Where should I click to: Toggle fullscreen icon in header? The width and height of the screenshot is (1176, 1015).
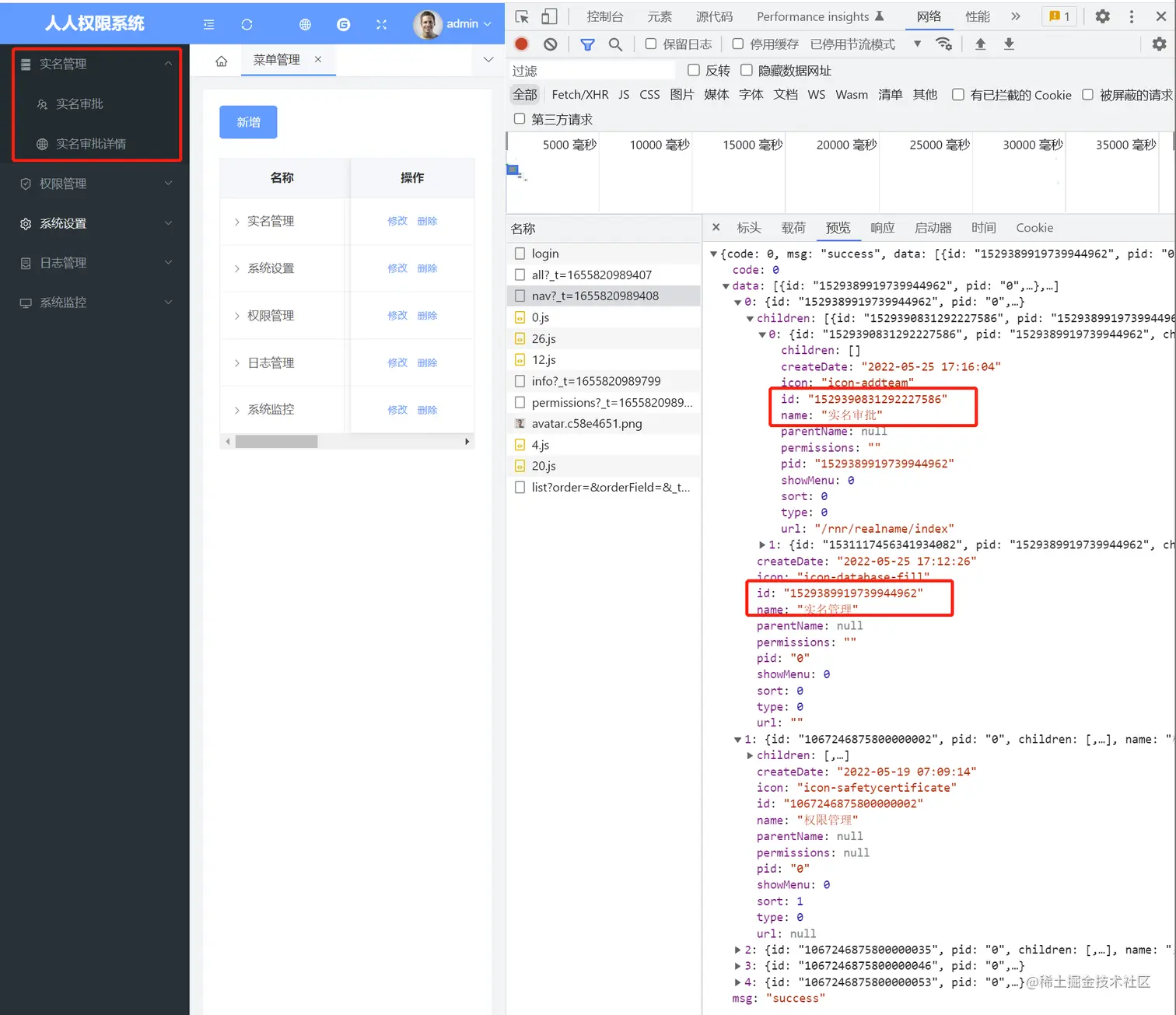[x=381, y=24]
